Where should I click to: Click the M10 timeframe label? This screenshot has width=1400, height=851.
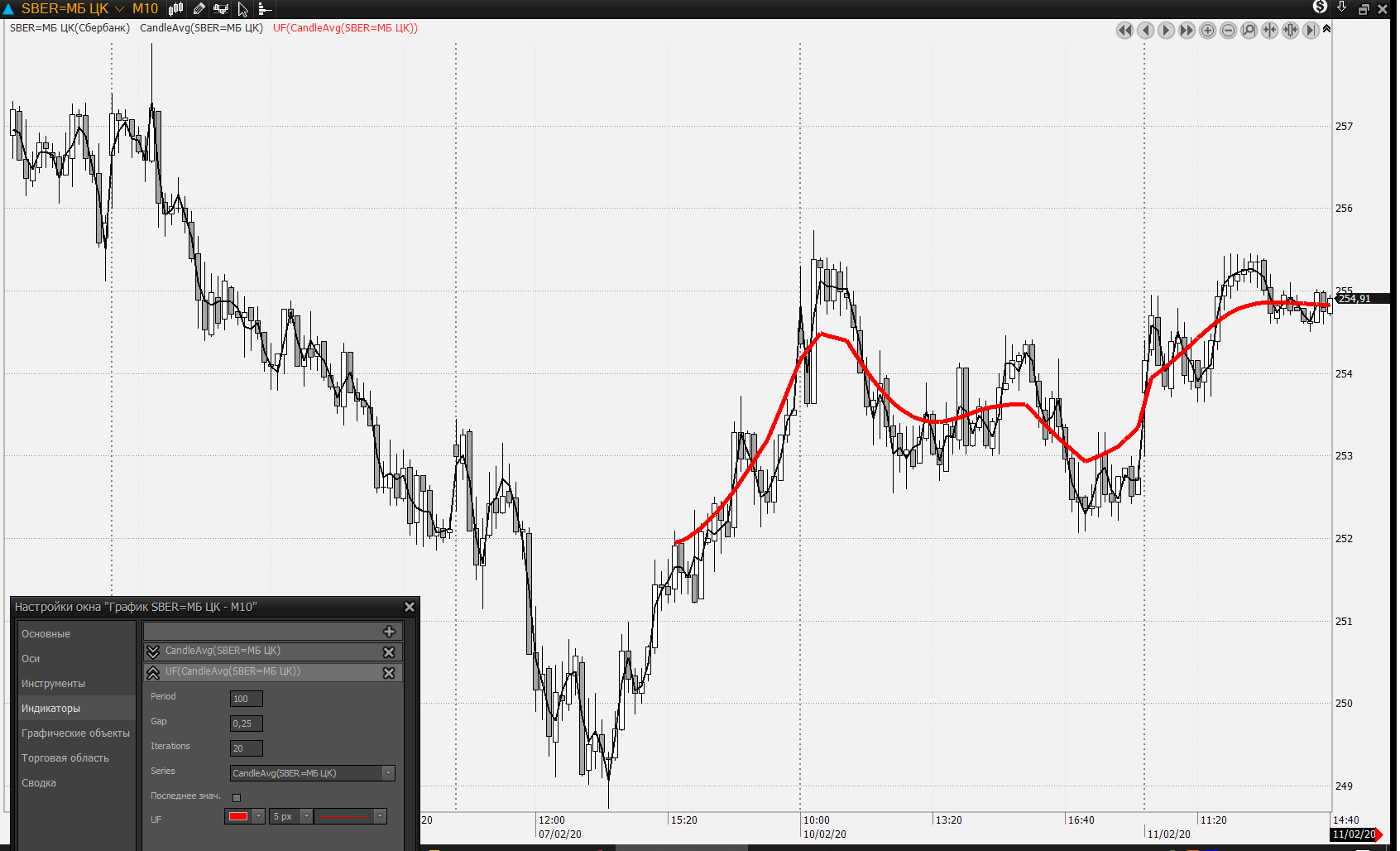(x=145, y=8)
